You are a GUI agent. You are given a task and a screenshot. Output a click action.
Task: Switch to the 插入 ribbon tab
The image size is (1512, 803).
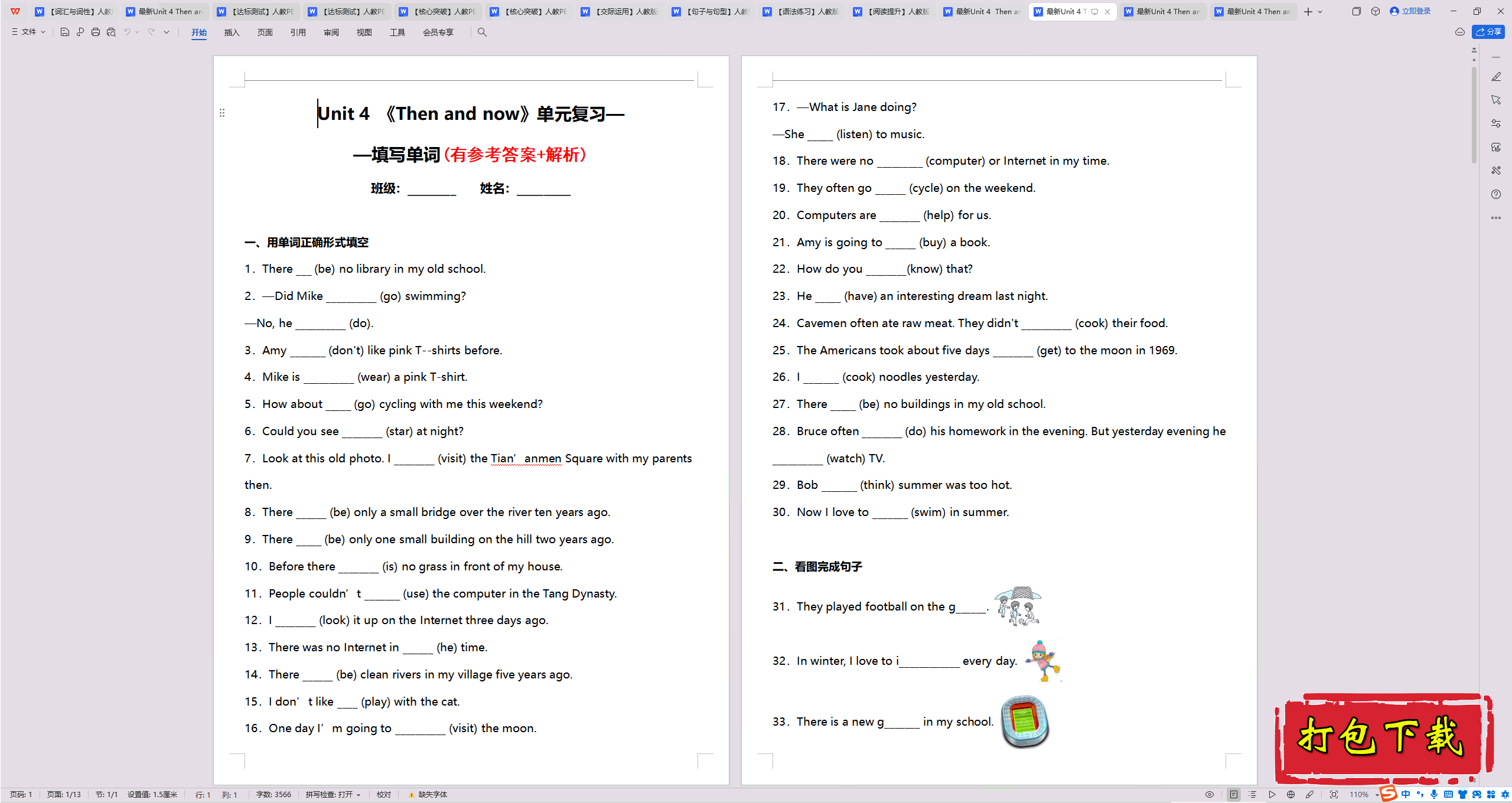point(232,32)
